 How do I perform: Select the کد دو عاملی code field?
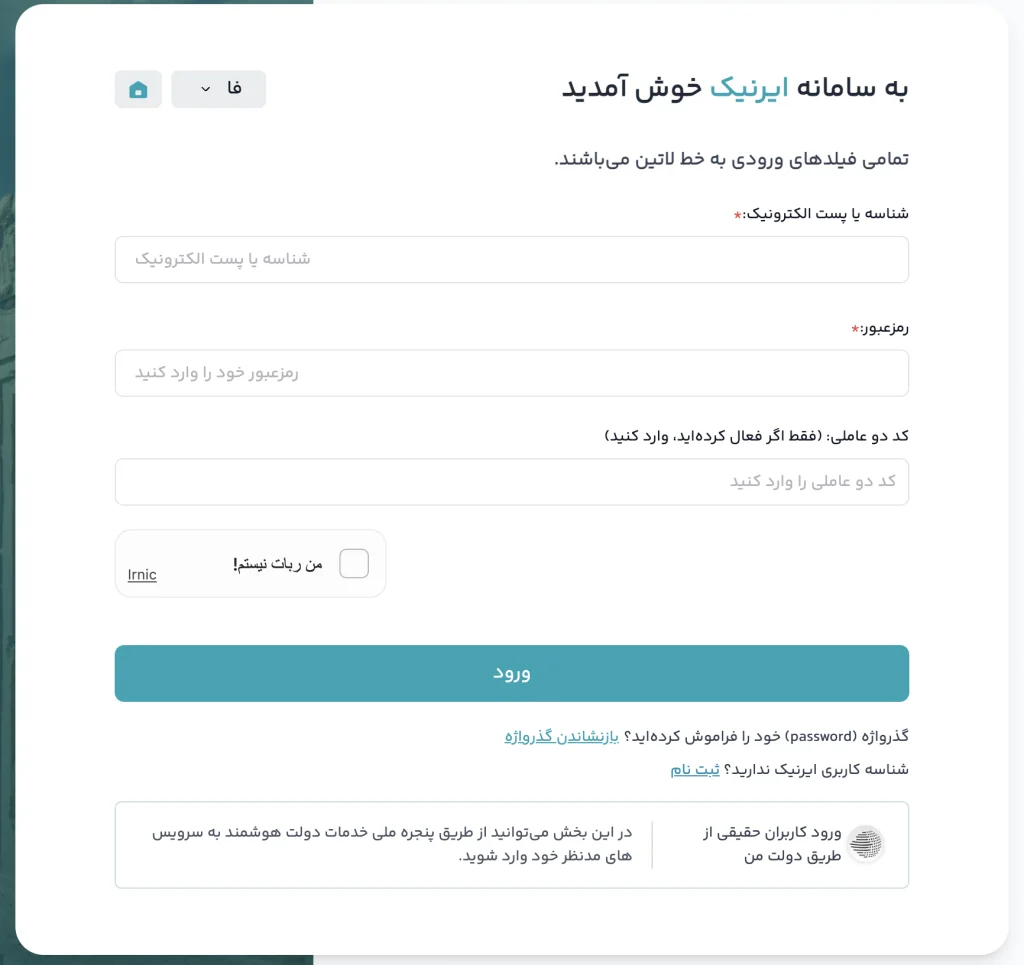click(511, 482)
